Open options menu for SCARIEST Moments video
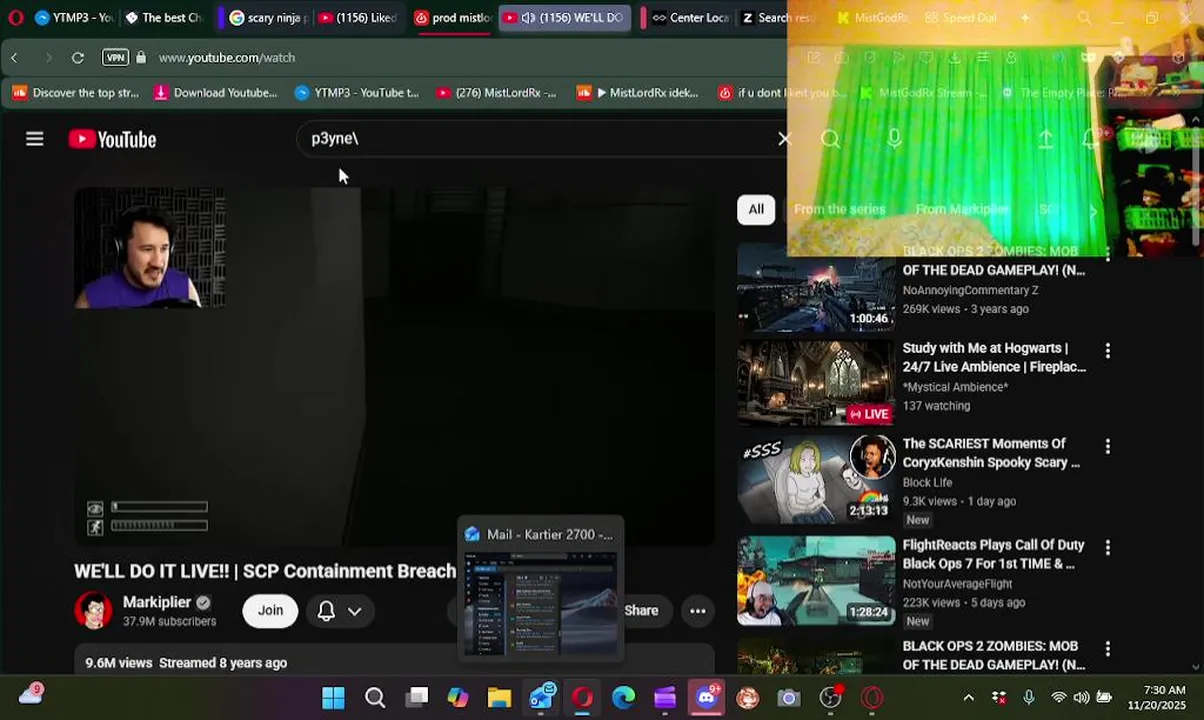Image resolution: width=1204 pixels, height=720 pixels. (1107, 447)
